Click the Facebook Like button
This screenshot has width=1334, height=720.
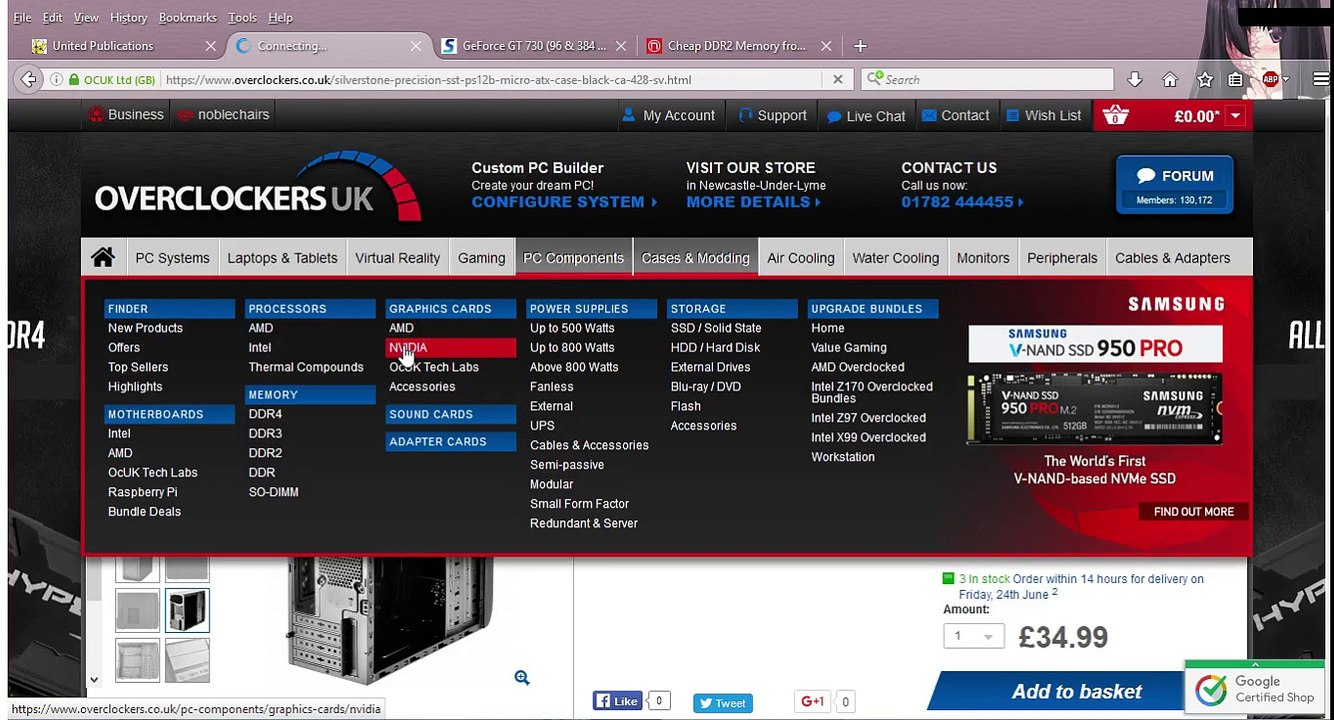616,702
